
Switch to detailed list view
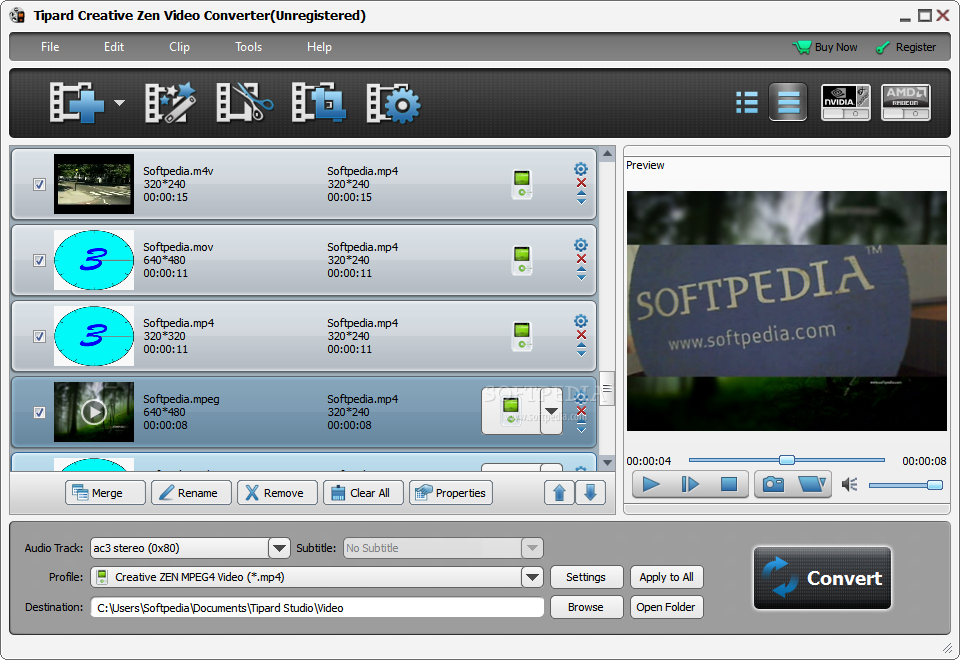tap(788, 102)
